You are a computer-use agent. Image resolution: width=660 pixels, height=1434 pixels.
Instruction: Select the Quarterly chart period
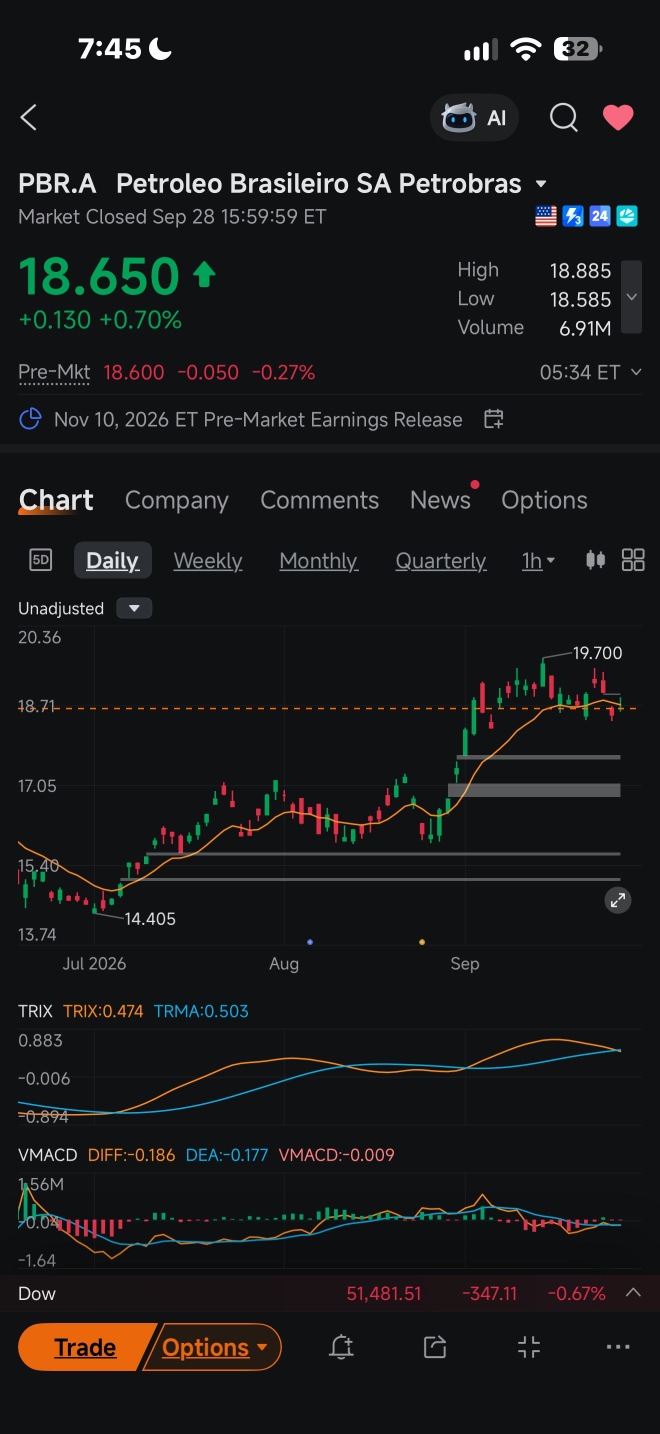pos(441,561)
